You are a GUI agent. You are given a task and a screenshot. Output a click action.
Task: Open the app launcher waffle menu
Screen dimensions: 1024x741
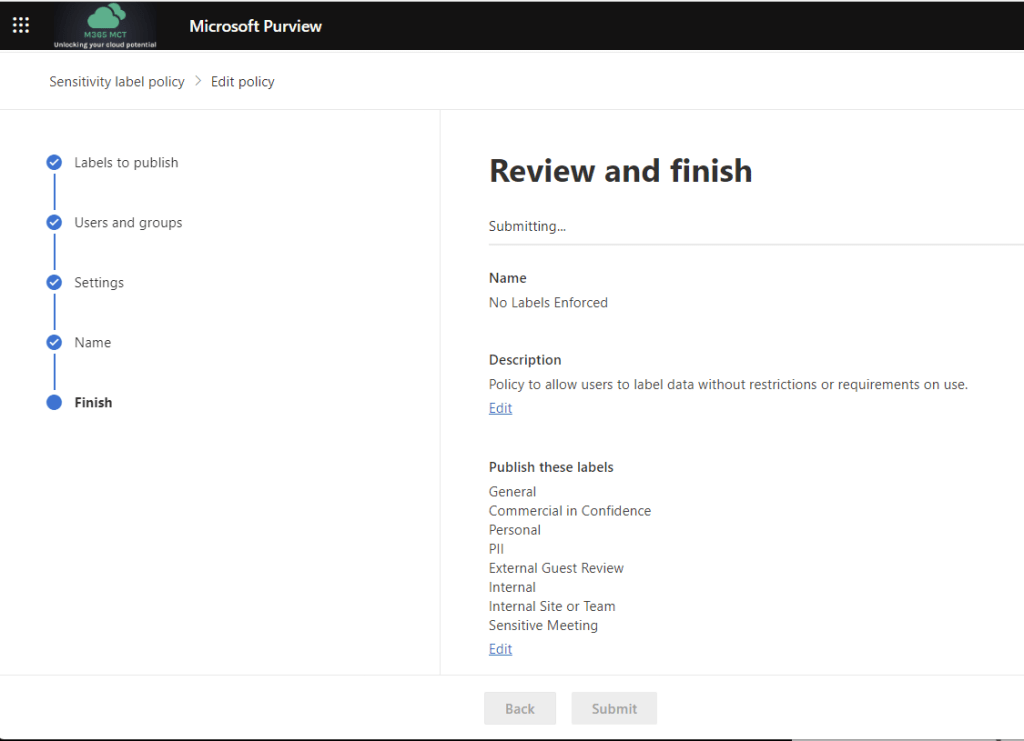21,25
